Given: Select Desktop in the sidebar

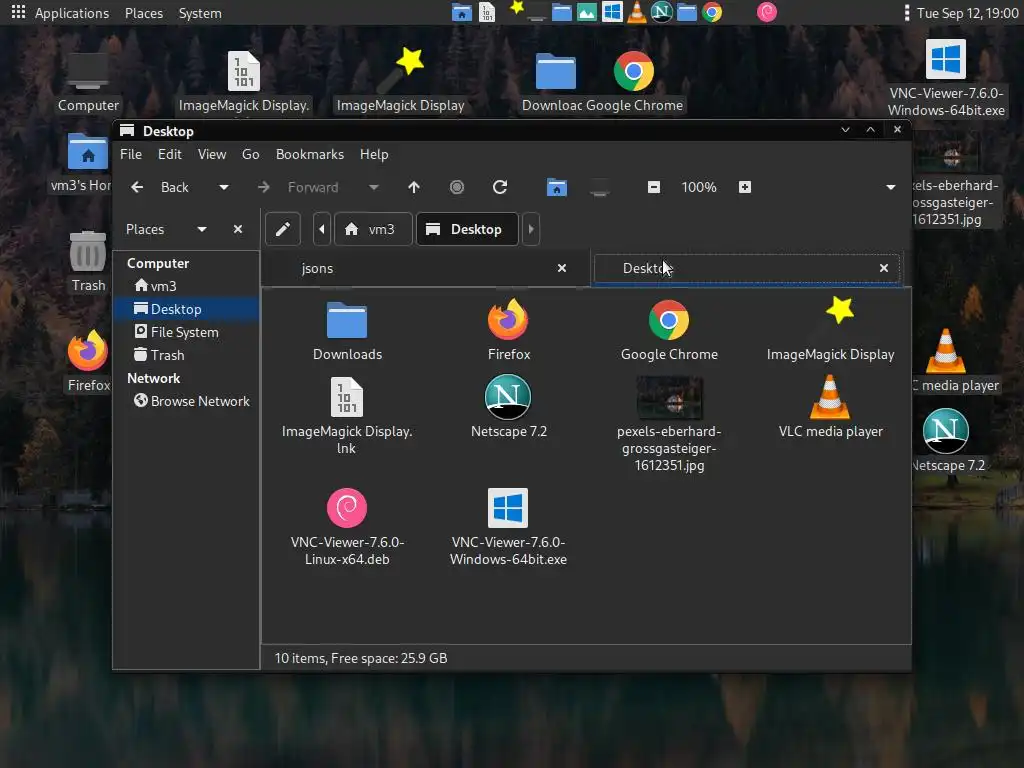Looking at the screenshot, I should pos(186,309).
